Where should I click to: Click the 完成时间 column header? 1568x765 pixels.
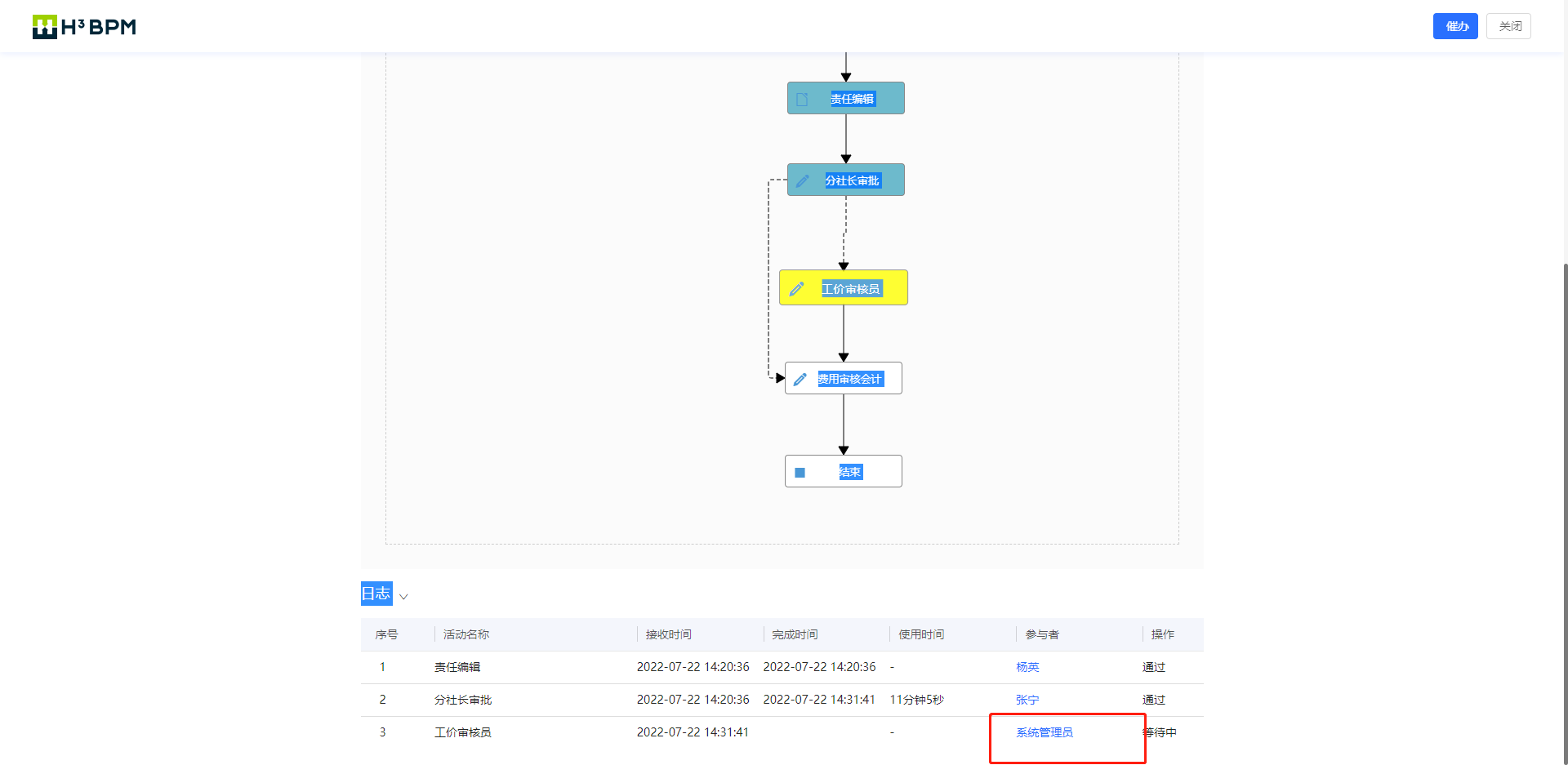(x=795, y=634)
